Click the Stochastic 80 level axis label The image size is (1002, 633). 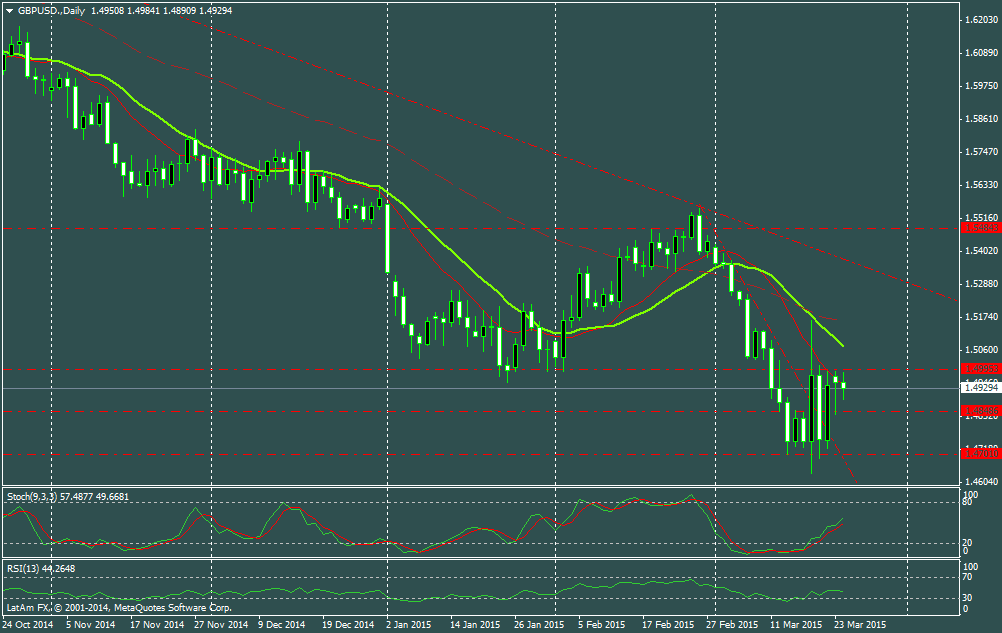click(968, 503)
